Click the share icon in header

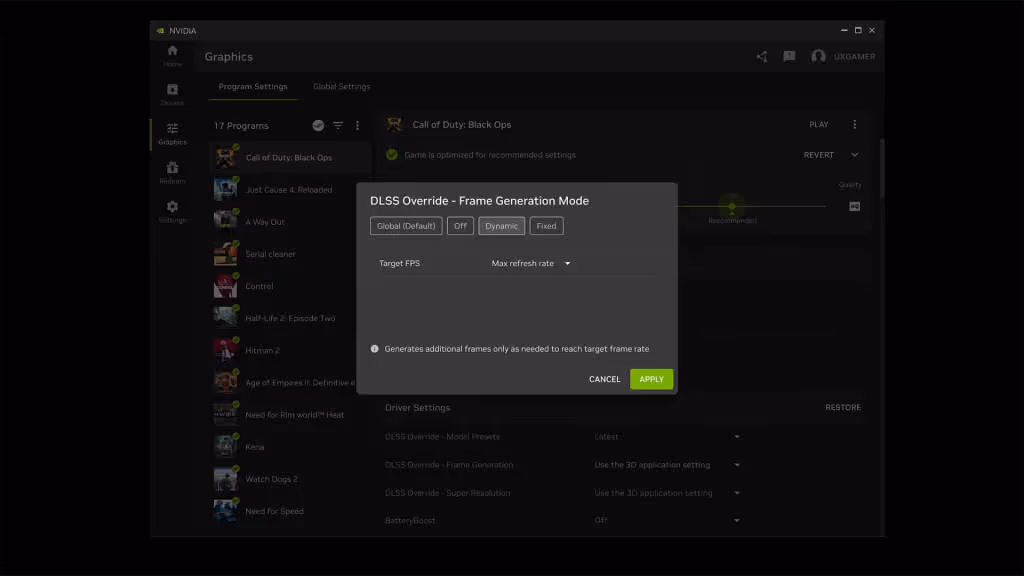click(762, 57)
